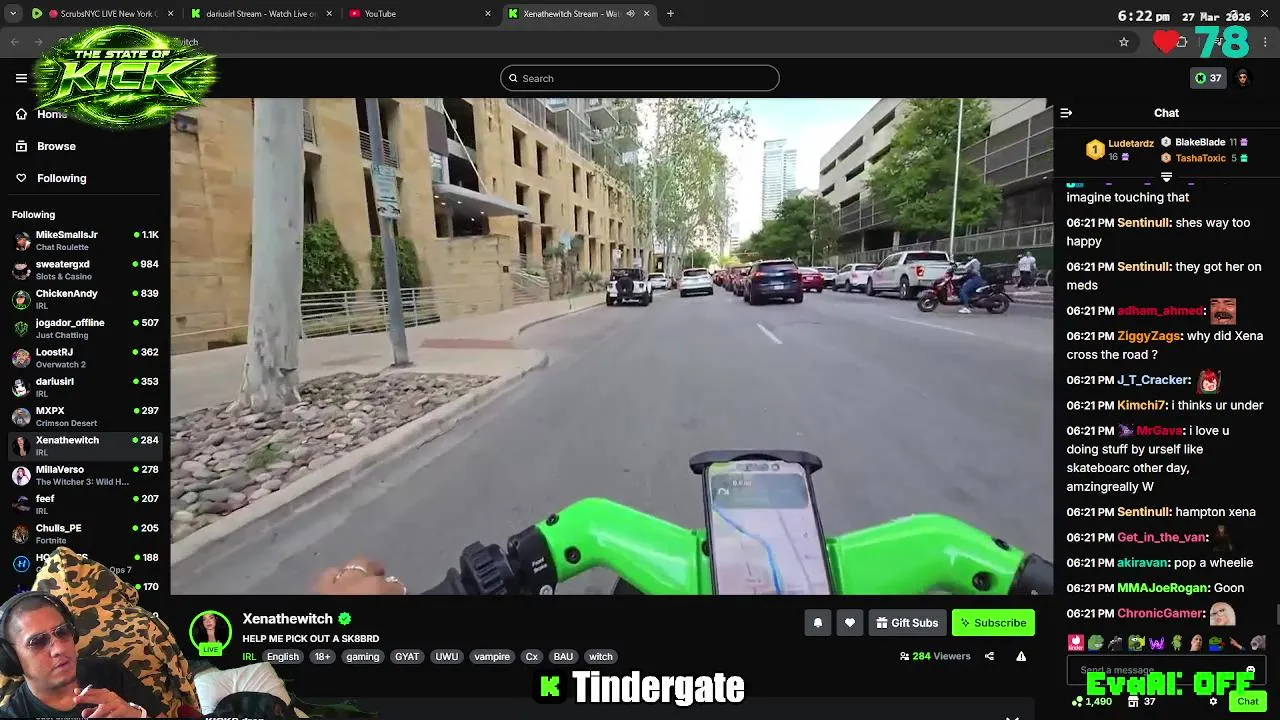Close the YouTube browser tab

[x=488, y=14]
